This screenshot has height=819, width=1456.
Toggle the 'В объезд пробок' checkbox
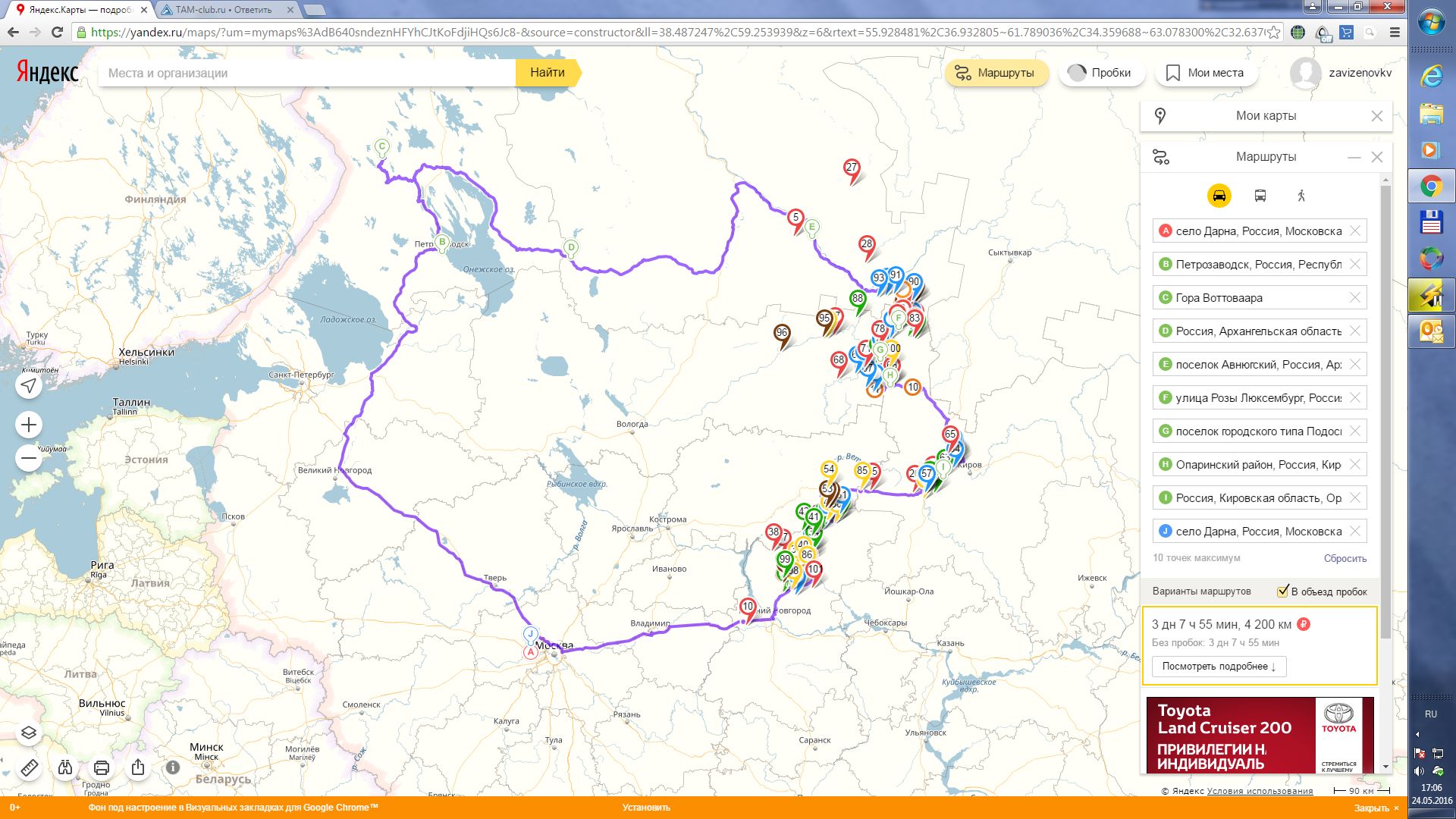(x=1283, y=591)
